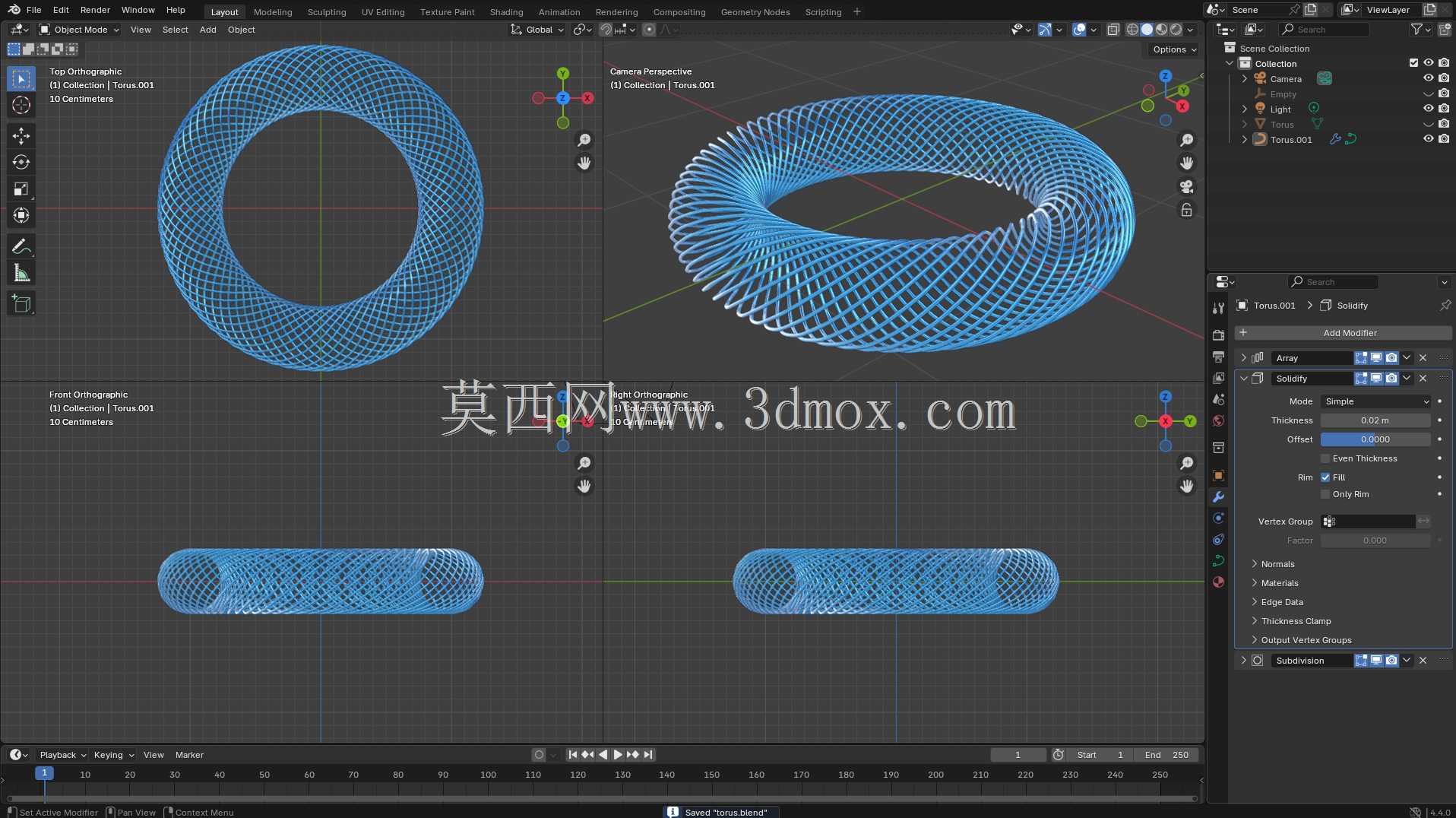Viewport: 1456px width, 818px height.
Task: Select the Add Cube tool
Action: click(x=21, y=304)
